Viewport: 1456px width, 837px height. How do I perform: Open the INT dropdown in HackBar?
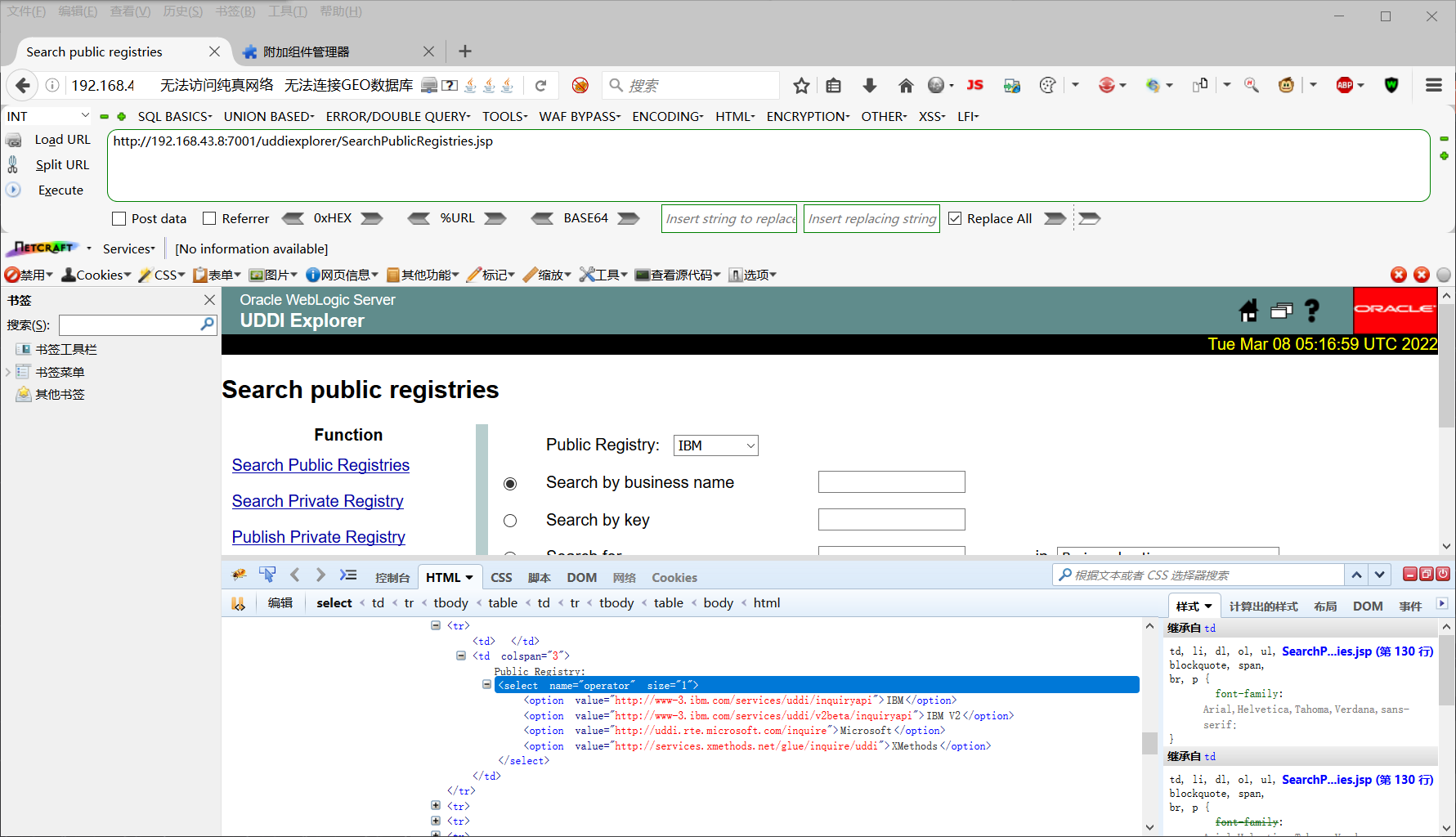[x=47, y=116]
